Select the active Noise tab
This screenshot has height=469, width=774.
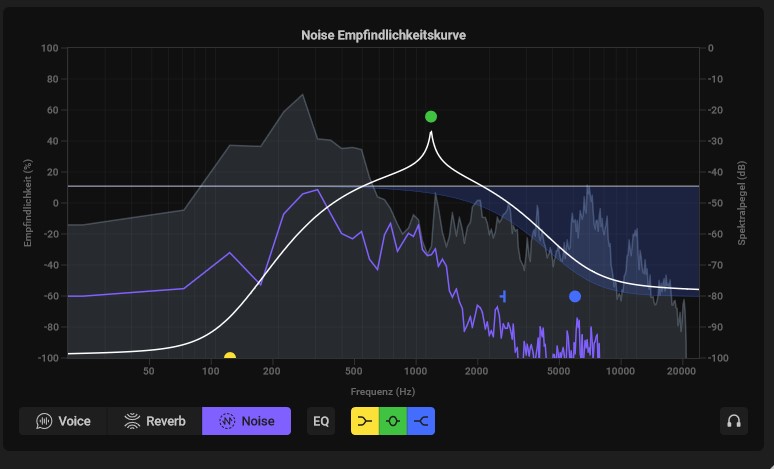(246, 421)
